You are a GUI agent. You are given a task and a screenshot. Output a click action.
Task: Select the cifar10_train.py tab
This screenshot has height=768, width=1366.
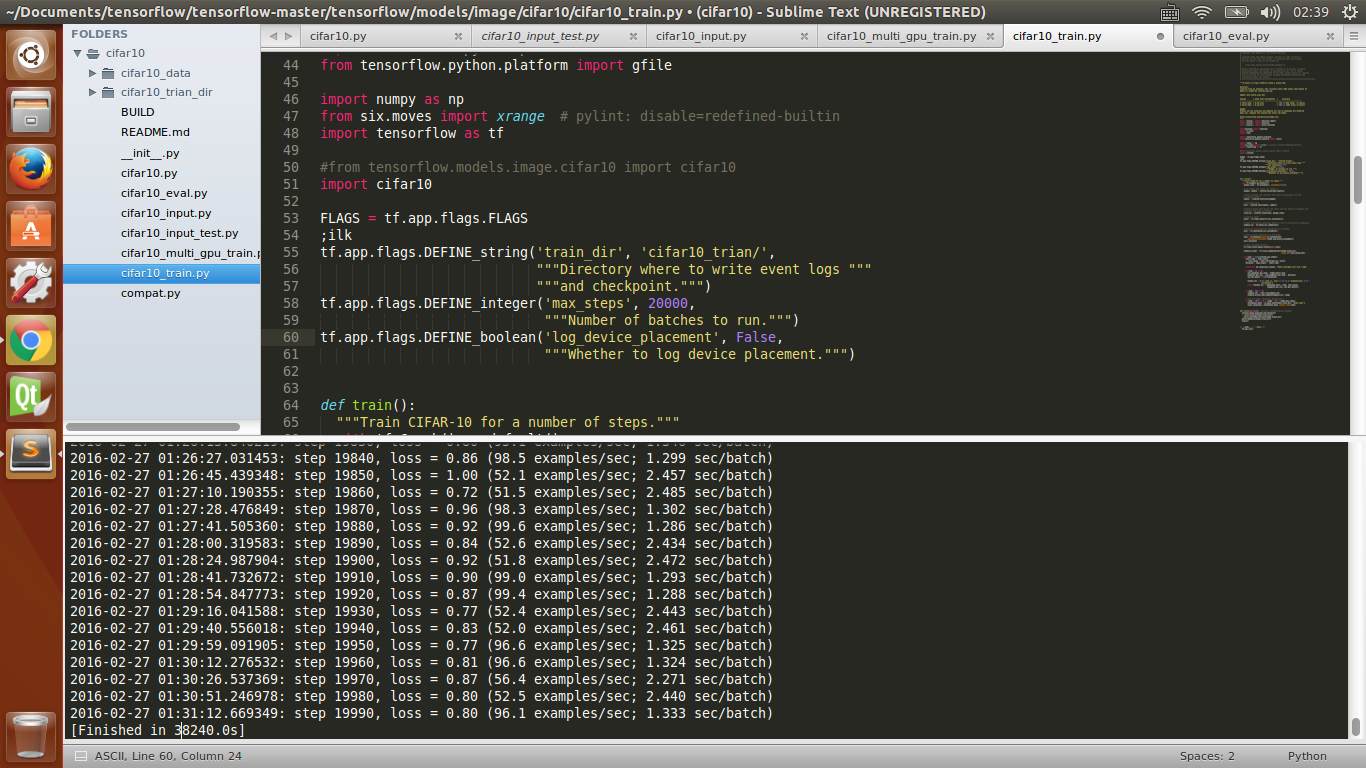(1057, 36)
